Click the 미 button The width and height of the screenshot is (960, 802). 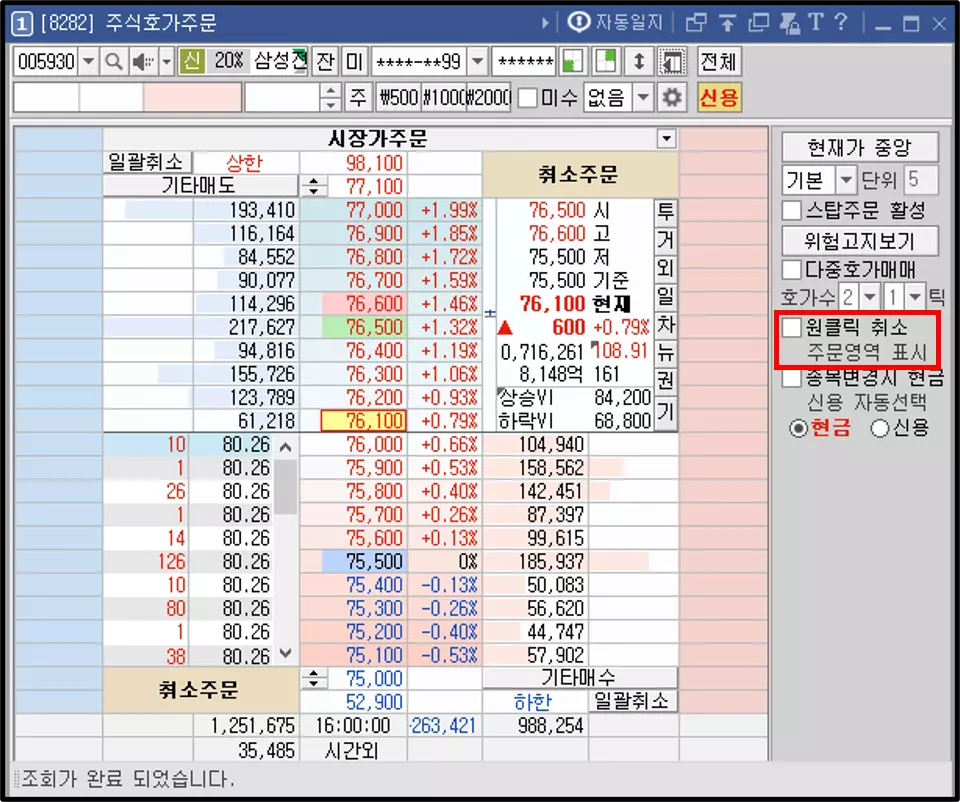pos(354,61)
